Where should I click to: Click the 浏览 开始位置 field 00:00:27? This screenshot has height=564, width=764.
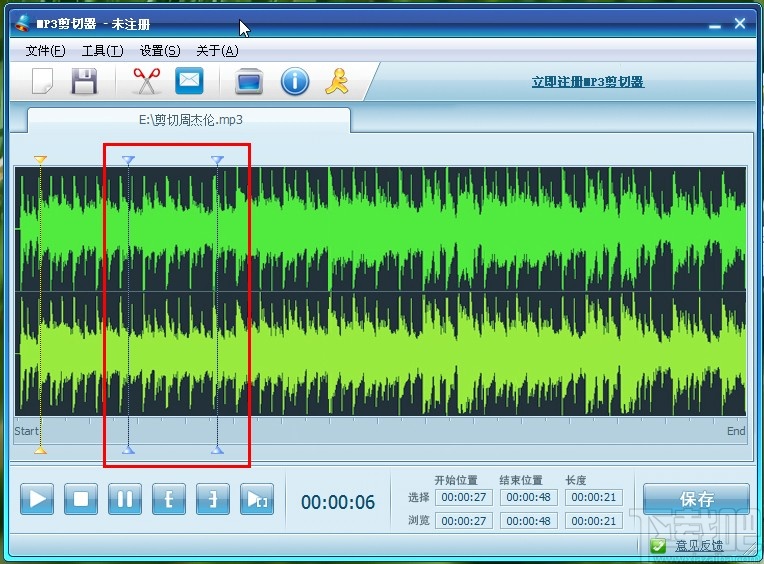click(464, 521)
